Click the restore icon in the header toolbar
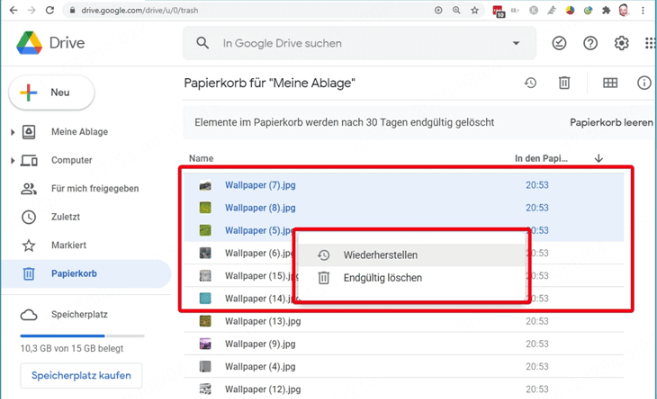657x399 pixels. [x=530, y=83]
